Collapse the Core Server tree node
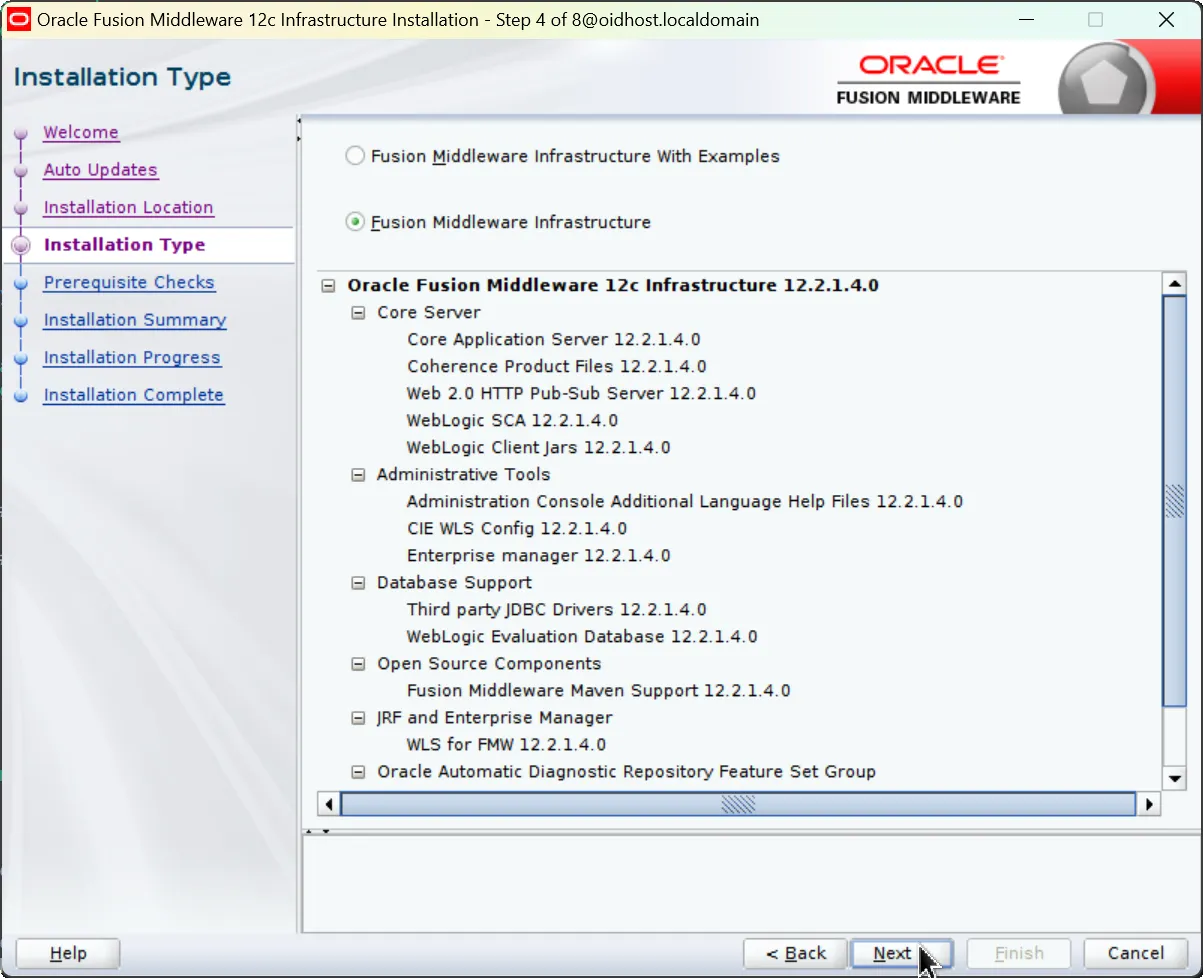 (358, 313)
